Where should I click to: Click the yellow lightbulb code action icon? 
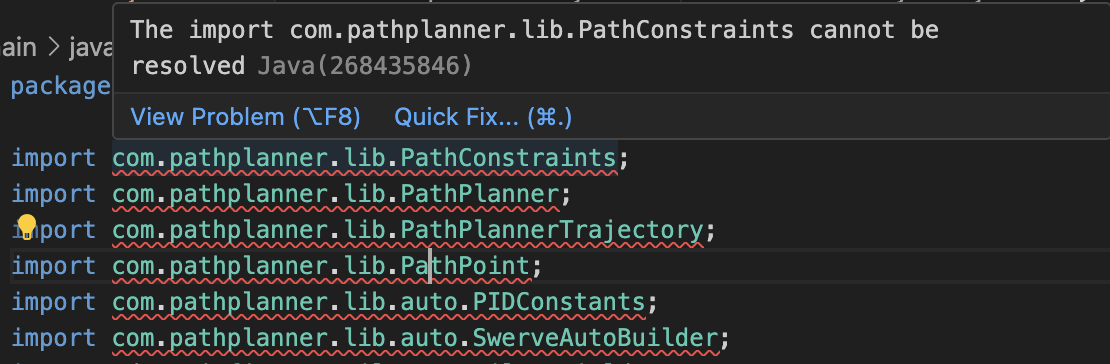click(x=25, y=227)
